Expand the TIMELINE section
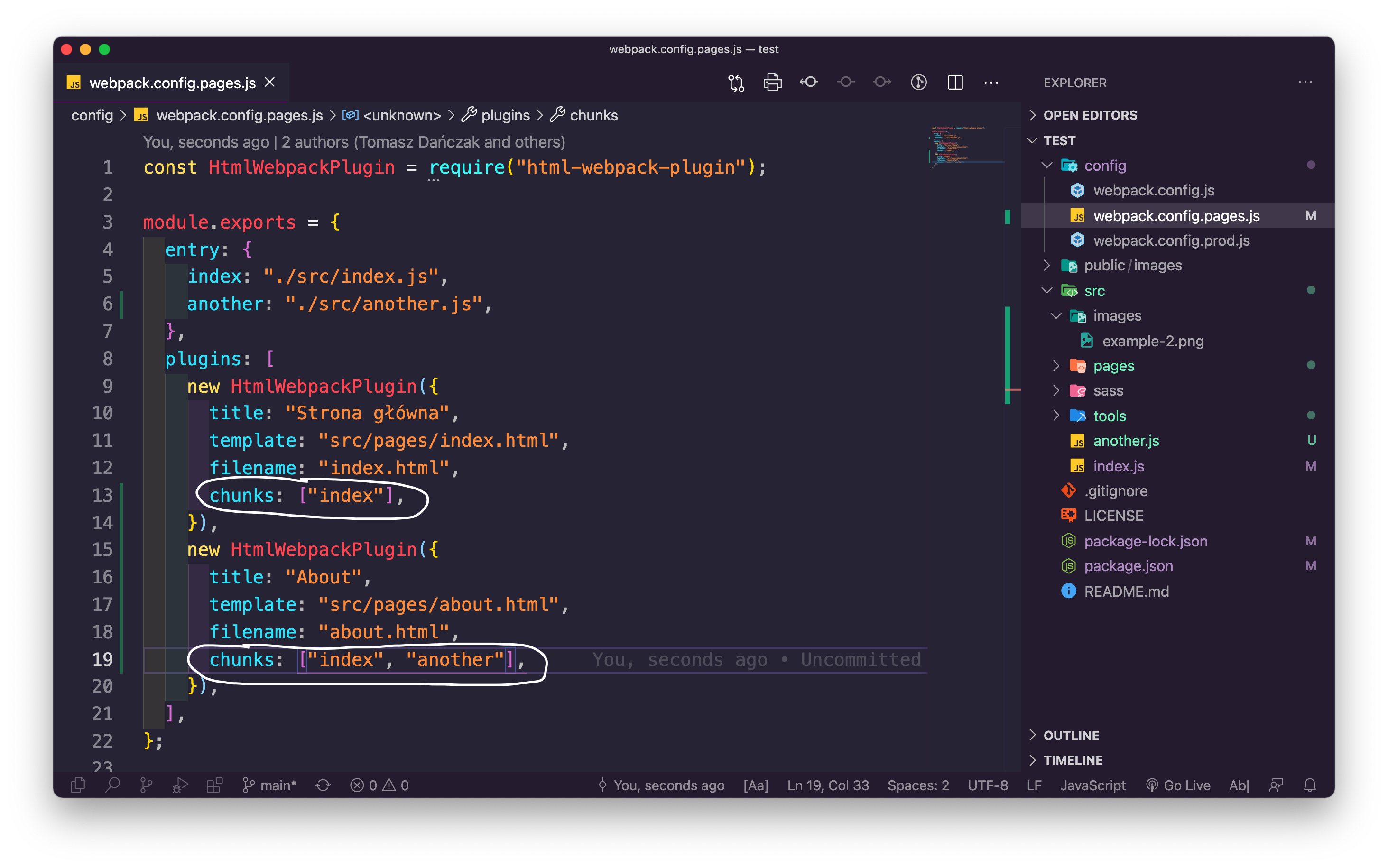 pyautogui.click(x=1177, y=759)
